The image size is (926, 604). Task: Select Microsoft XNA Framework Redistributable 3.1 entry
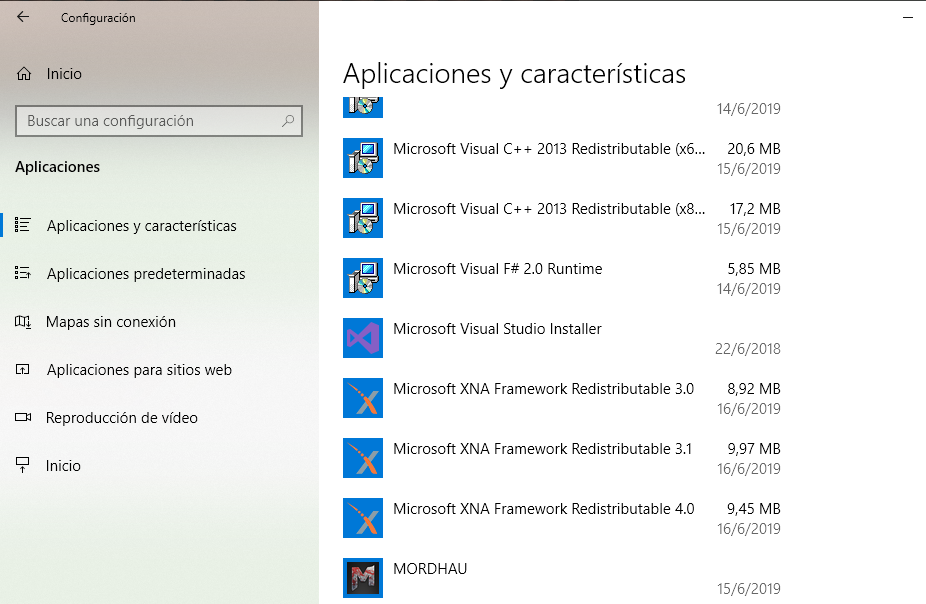coord(562,458)
